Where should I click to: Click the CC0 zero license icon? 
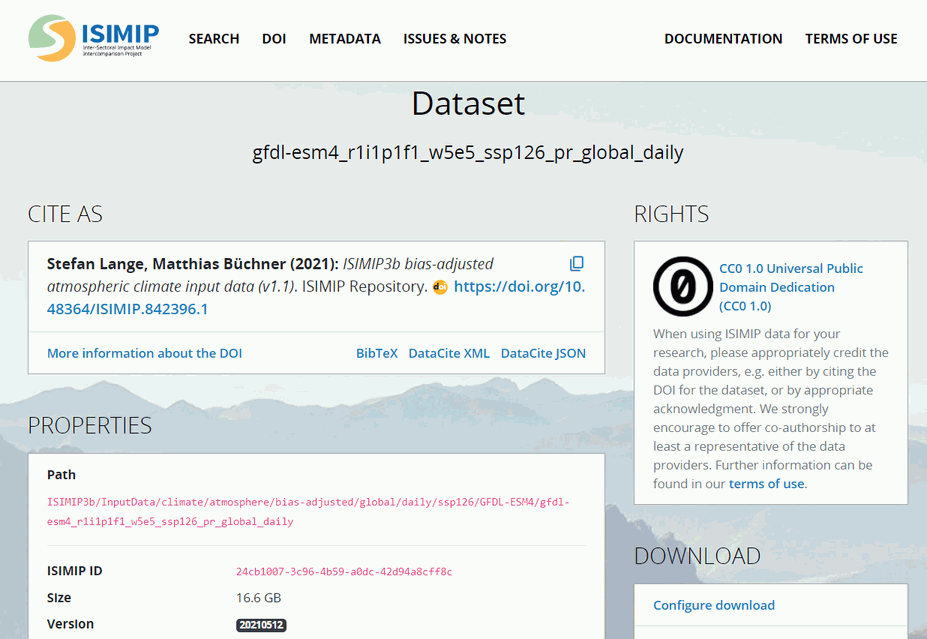(682, 286)
